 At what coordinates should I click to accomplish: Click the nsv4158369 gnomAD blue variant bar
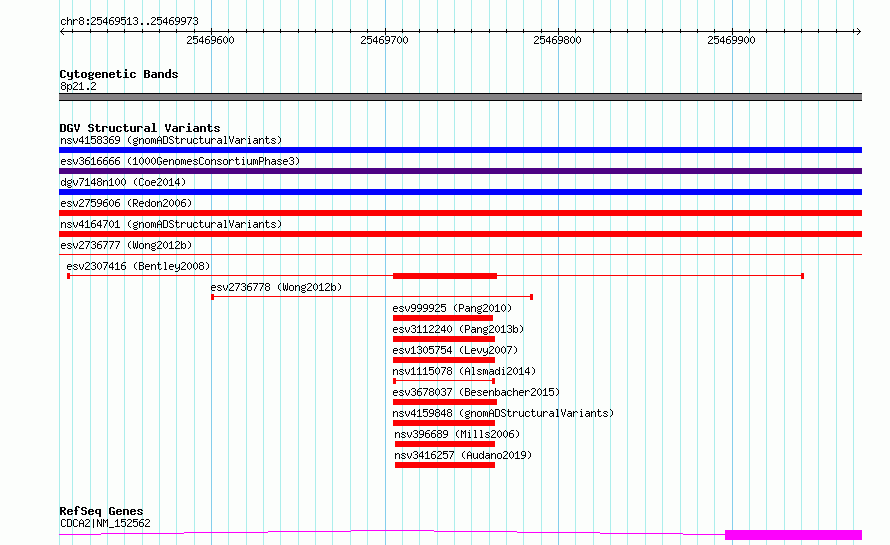click(x=460, y=150)
